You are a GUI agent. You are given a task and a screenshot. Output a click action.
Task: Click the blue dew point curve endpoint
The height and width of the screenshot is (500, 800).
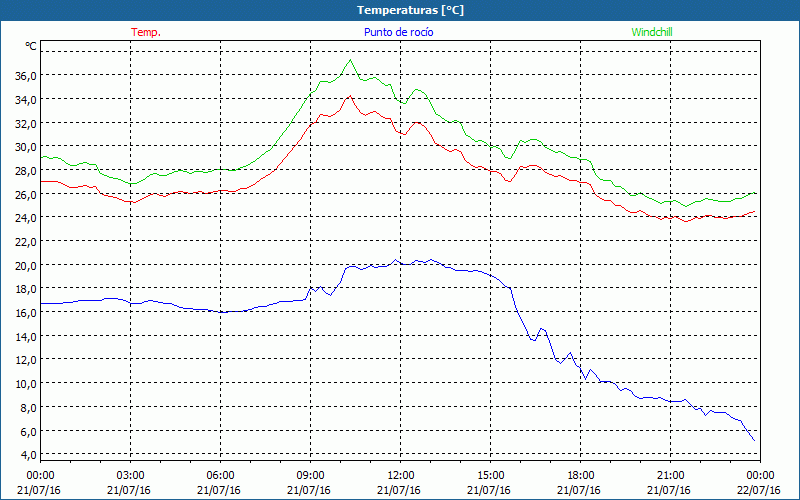[754, 440]
